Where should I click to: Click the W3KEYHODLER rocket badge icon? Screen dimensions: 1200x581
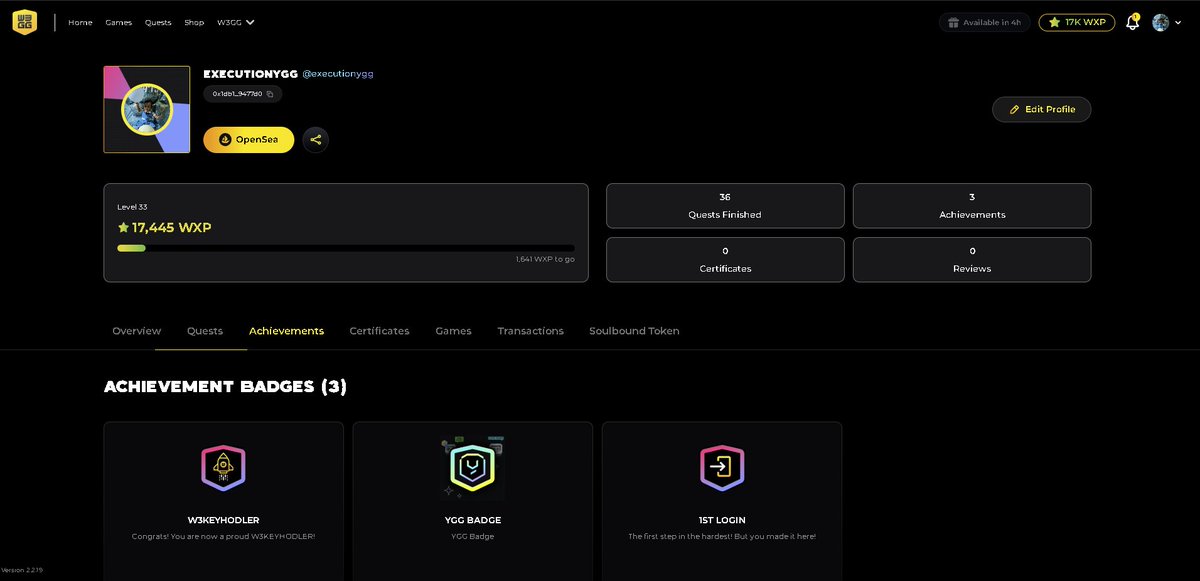(223, 467)
